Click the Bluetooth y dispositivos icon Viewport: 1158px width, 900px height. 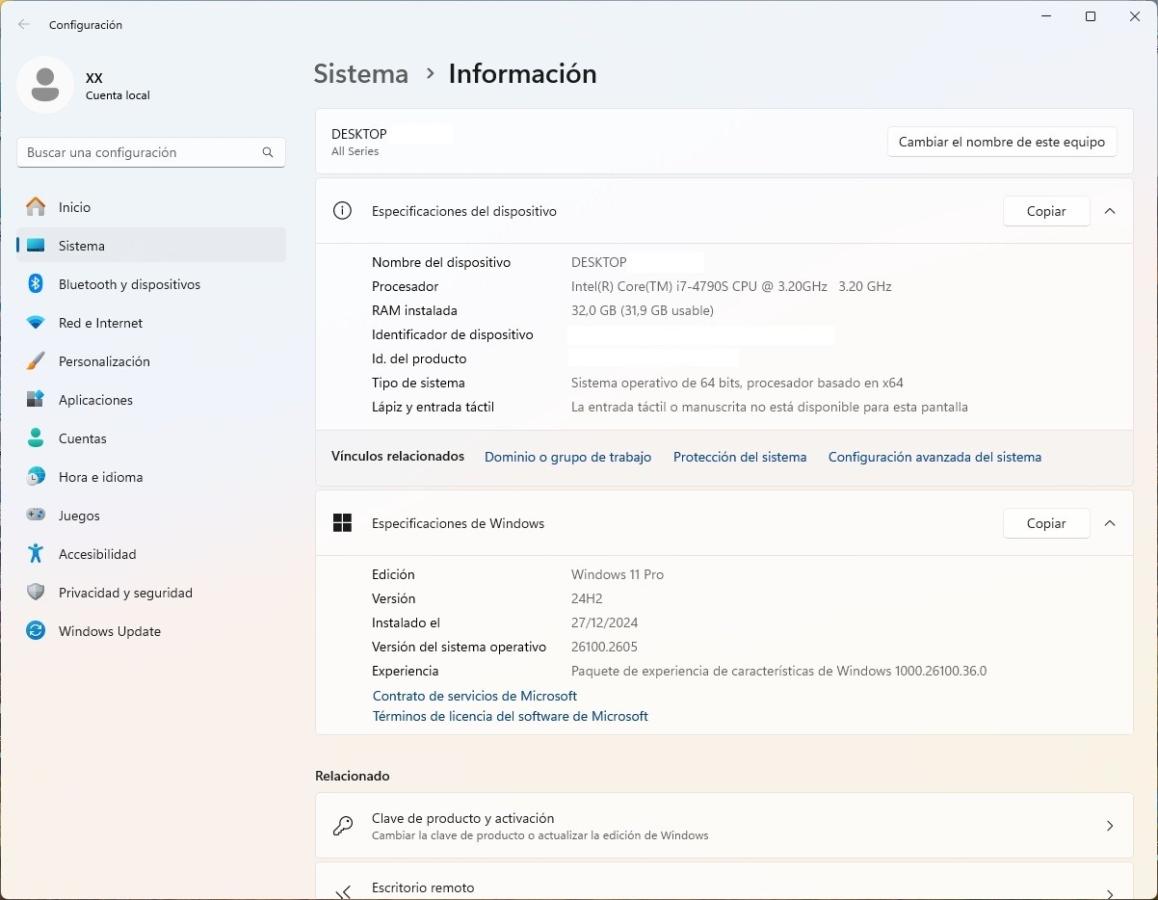click(x=36, y=284)
